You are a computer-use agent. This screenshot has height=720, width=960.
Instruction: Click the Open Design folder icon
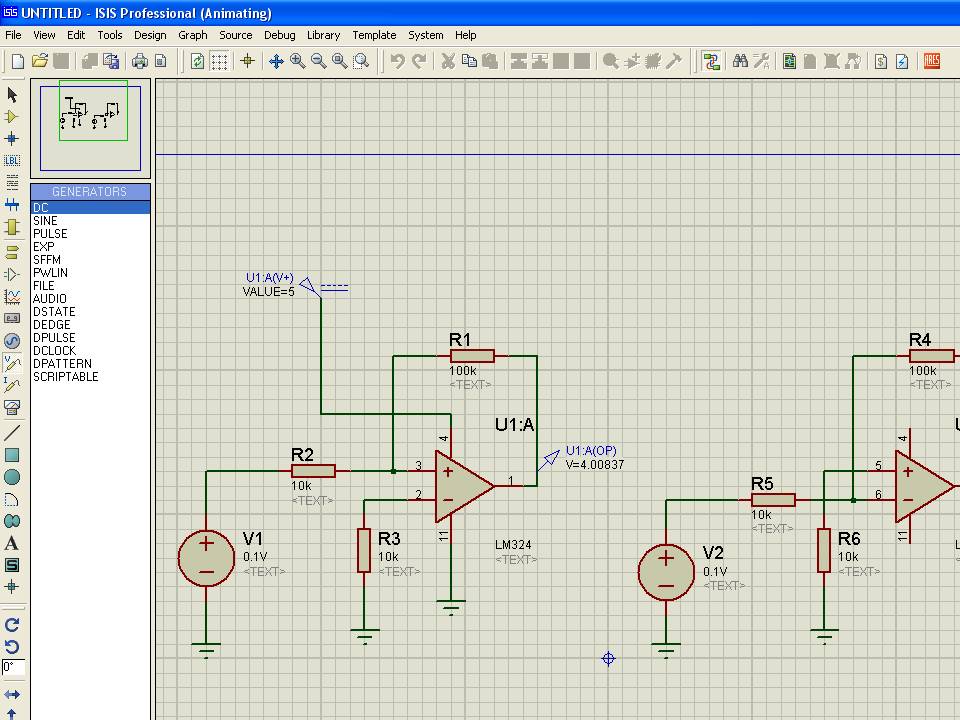pos(40,61)
